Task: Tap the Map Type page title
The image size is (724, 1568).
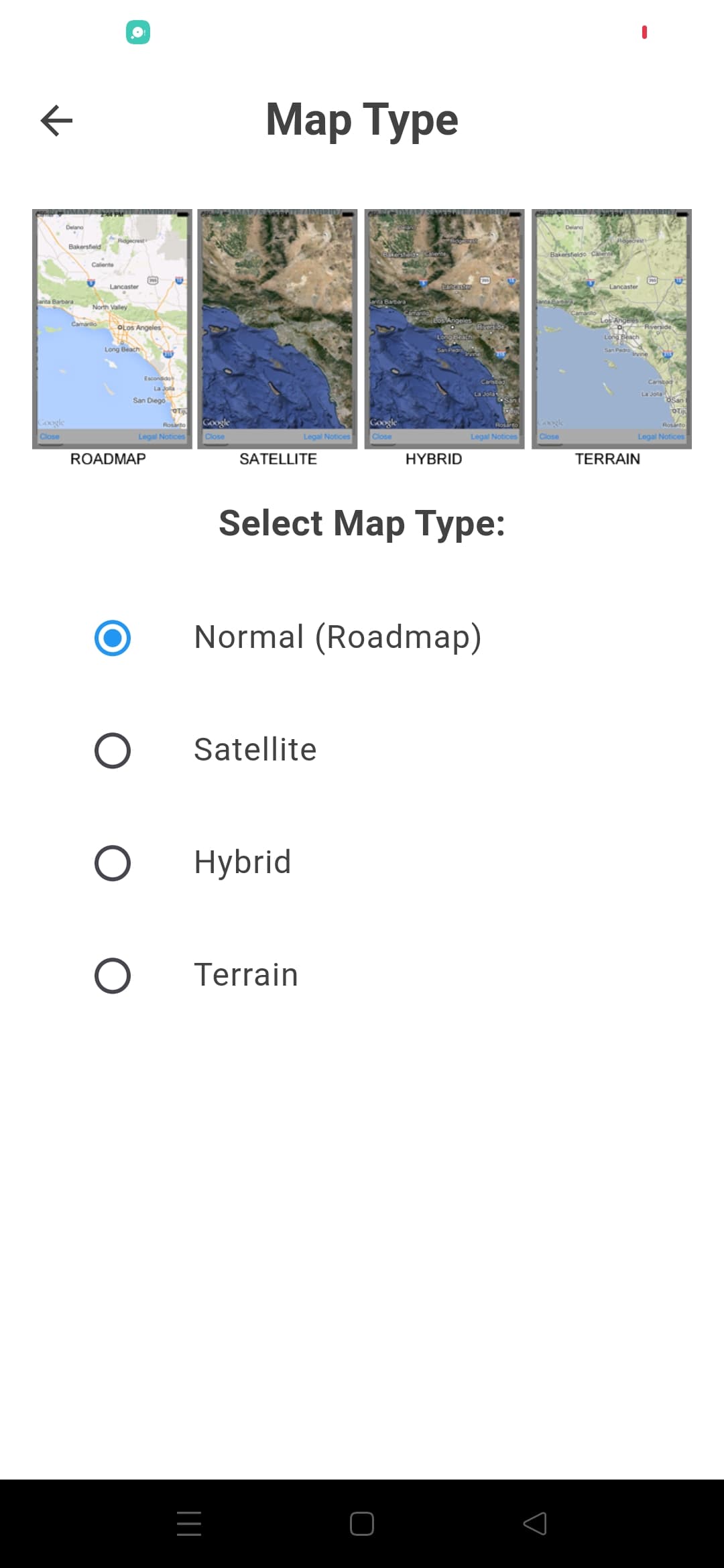Action: click(x=362, y=120)
